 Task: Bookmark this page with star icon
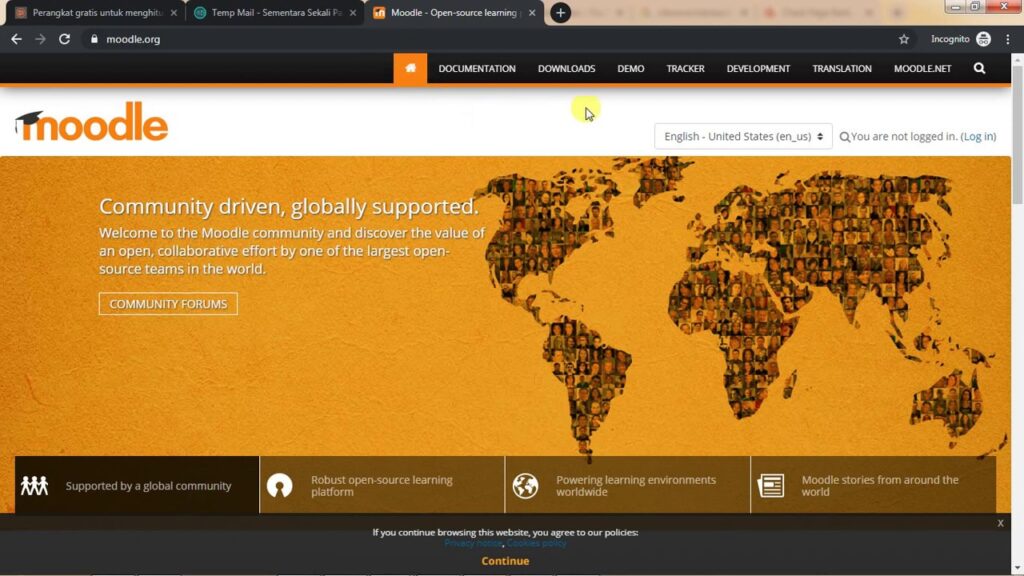(904, 39)
